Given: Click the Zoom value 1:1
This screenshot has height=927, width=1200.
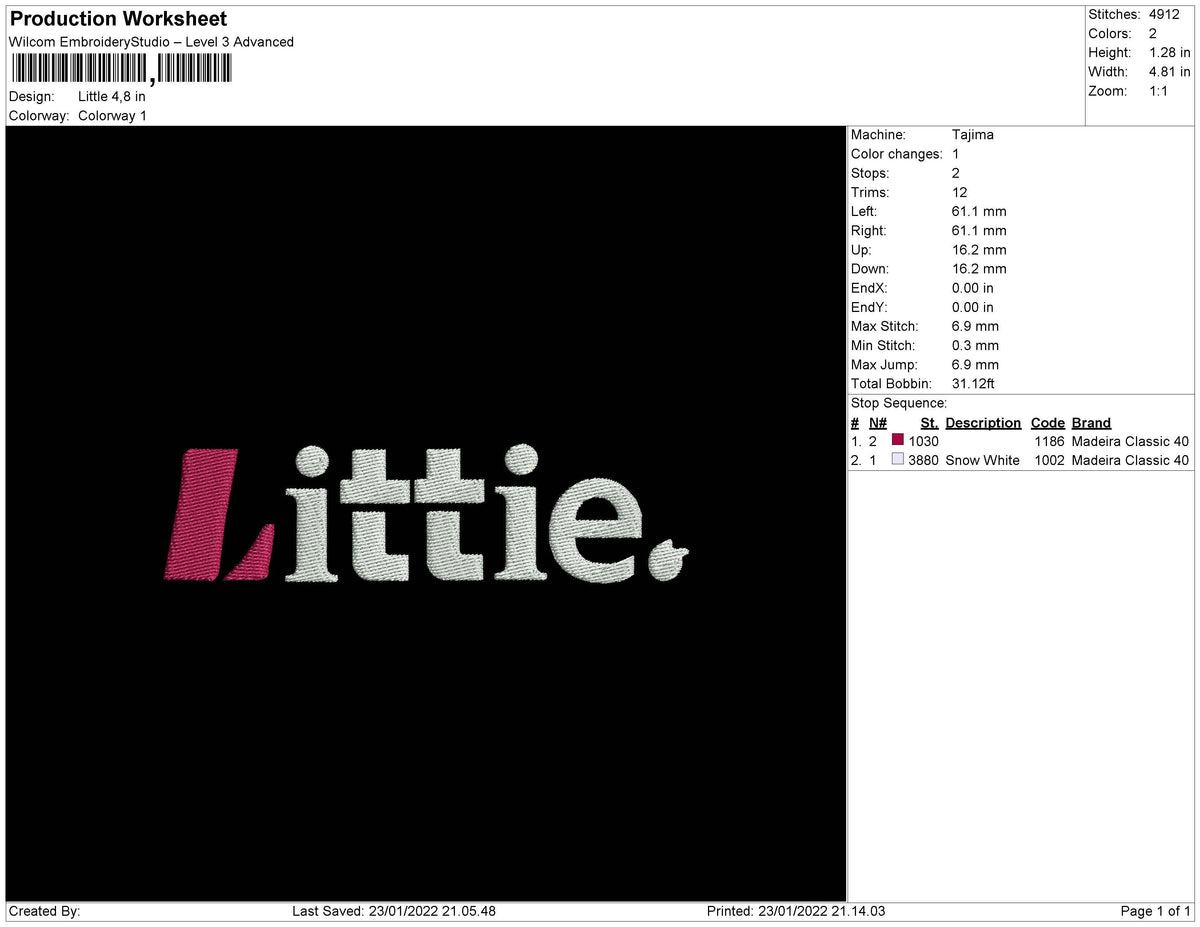Looking at the screenshot, I should (x=1159, y=91).
